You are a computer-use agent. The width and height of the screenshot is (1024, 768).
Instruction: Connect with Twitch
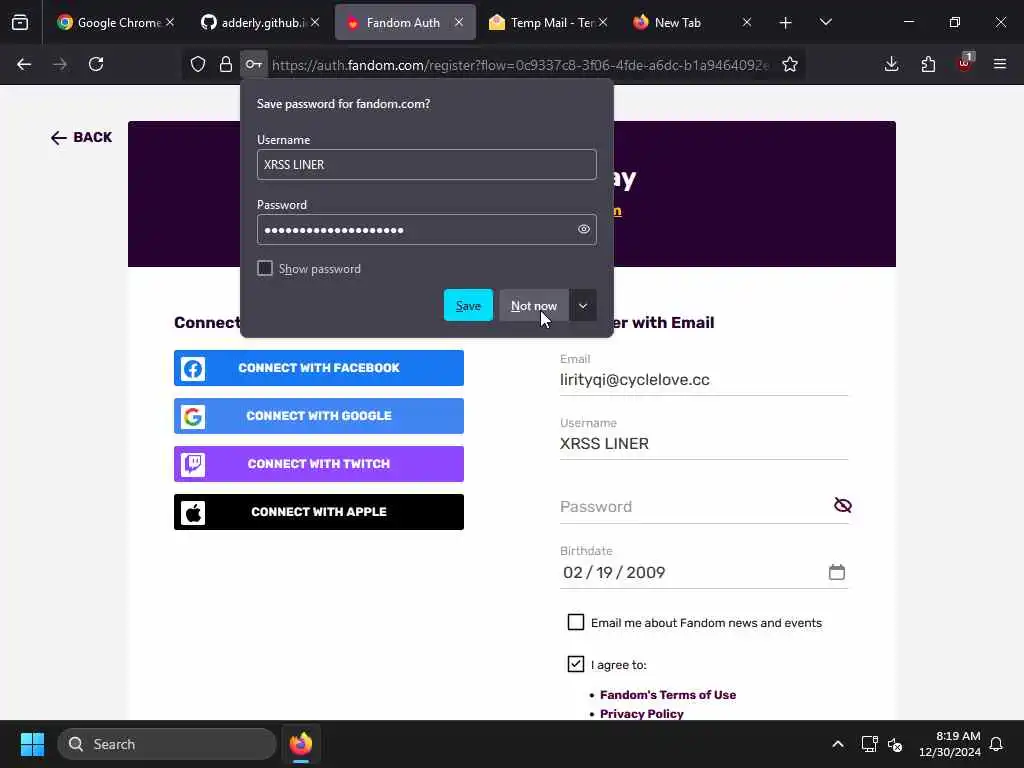pos(319,464)
